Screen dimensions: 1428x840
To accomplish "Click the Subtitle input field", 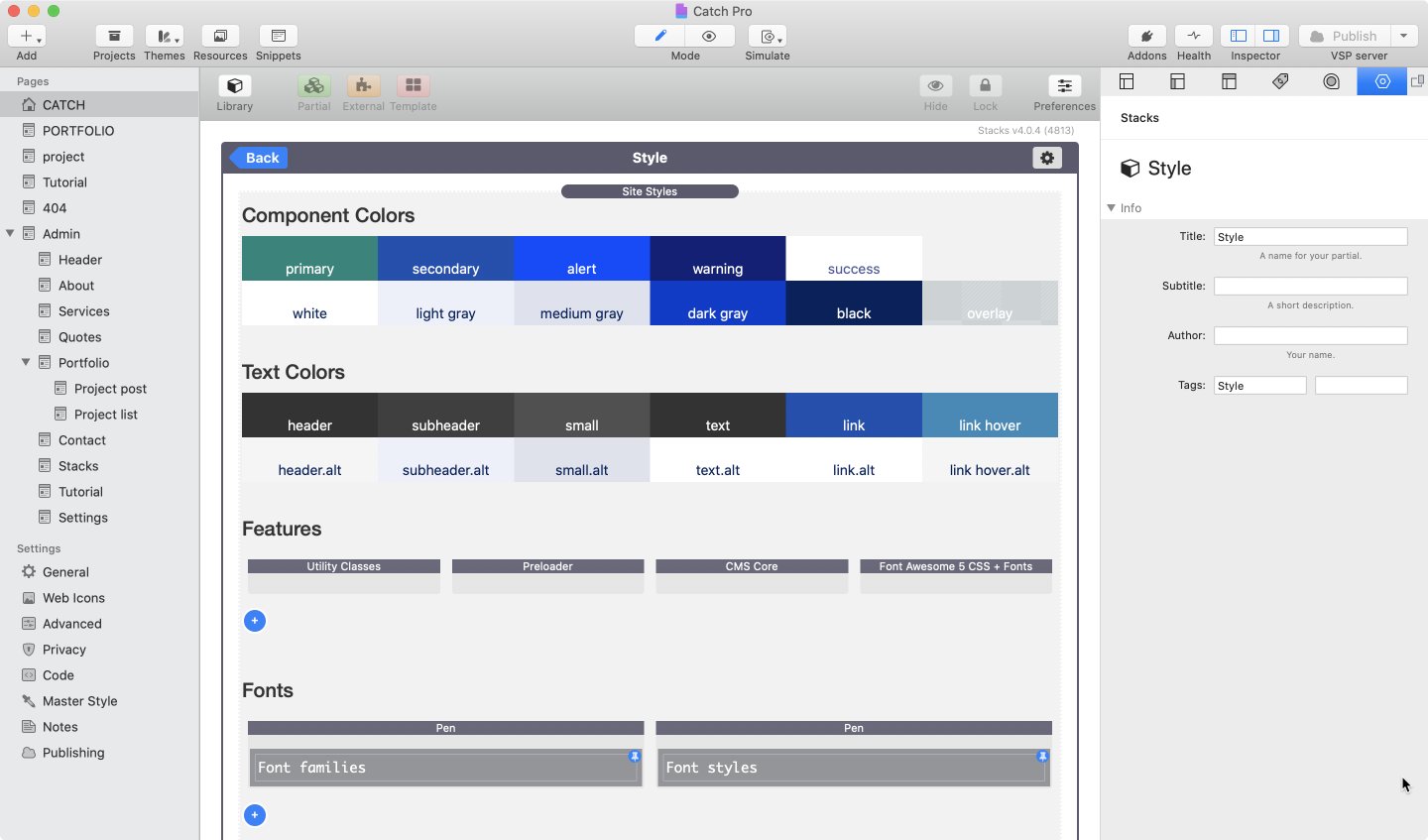I will pyautogui.click(x=1310, y=286).
